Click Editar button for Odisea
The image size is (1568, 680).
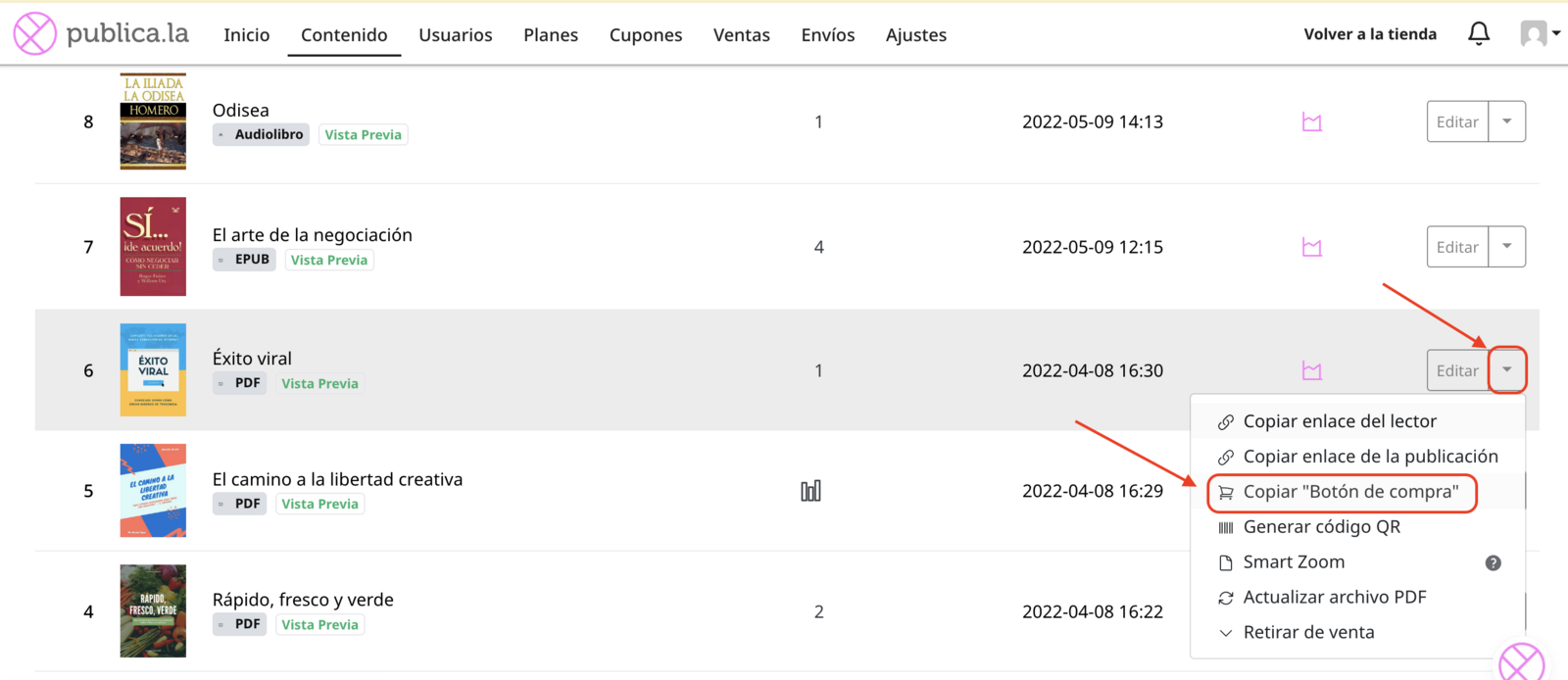coord(1457,121)
